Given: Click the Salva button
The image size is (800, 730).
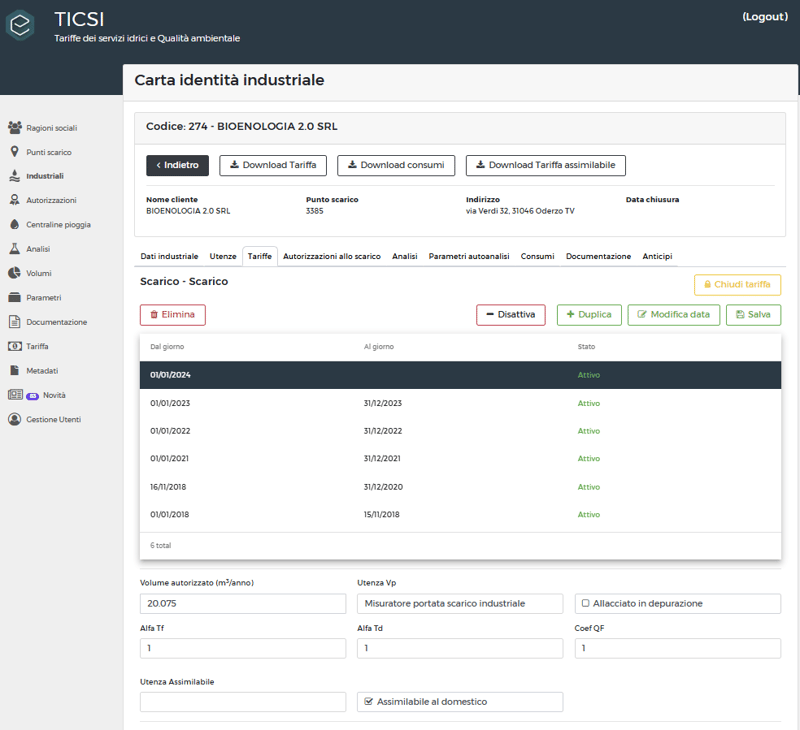Looking at the screenshot, I should (x=753, y=315).
